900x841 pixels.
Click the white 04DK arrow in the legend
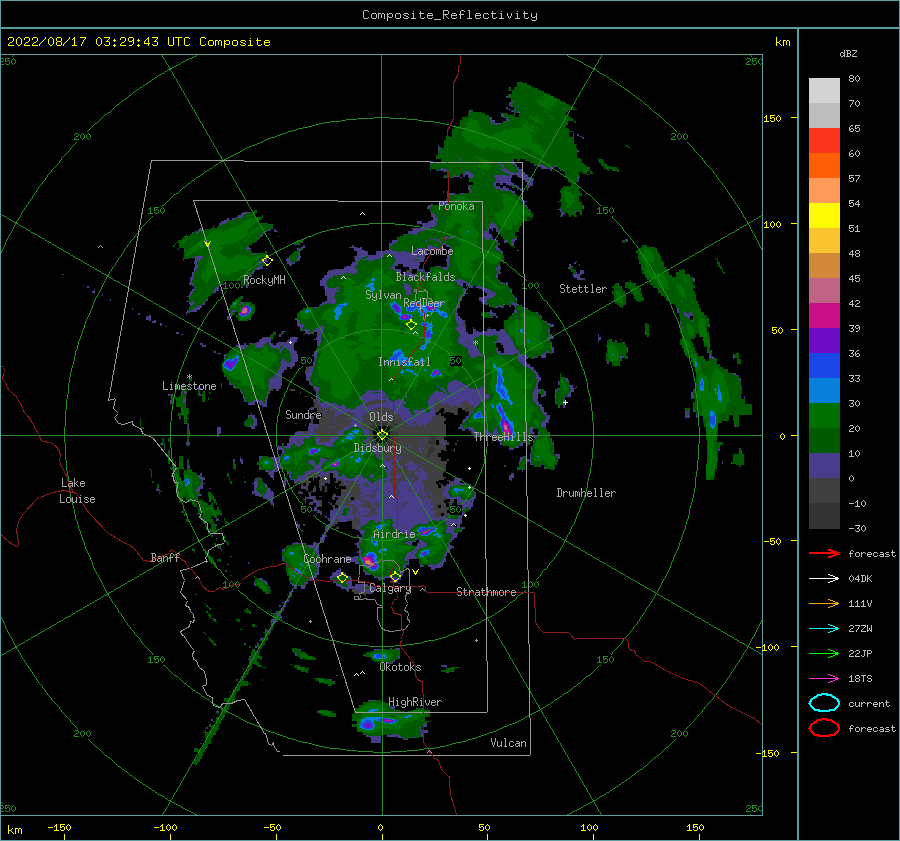(824, 579)
